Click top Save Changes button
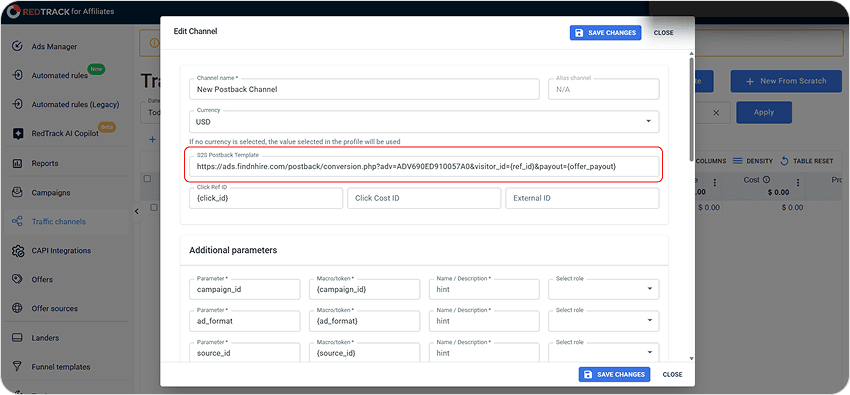 coord(605,33)
